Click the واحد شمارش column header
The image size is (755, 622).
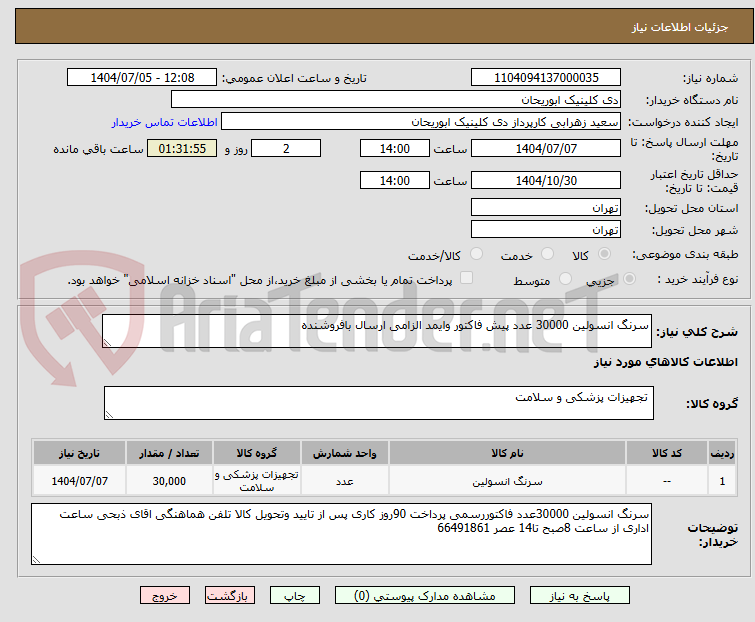pos(345,453)
